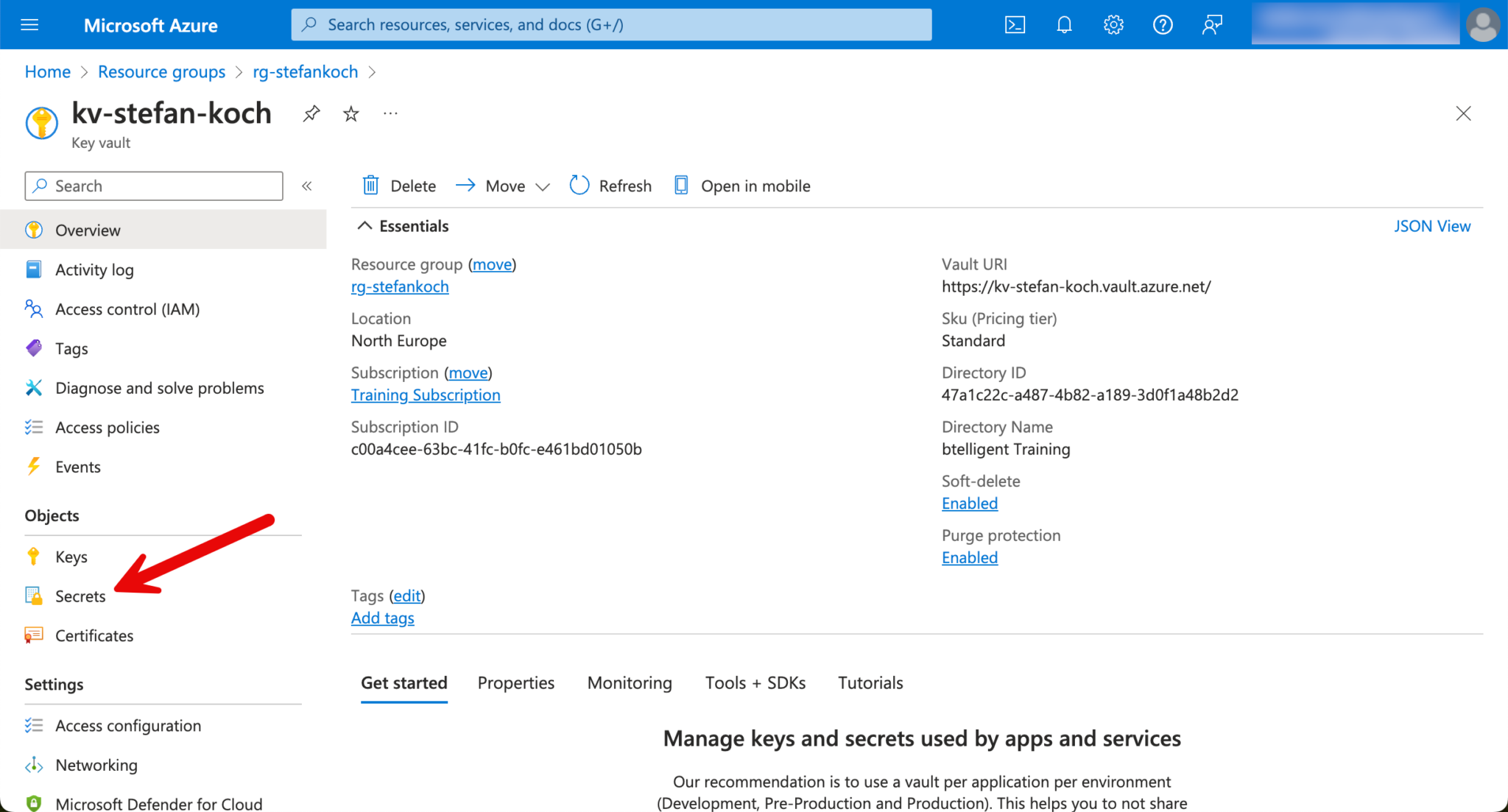Switch to the Monitoring tab
This screenshot has height=812, width=1508.
630,682
